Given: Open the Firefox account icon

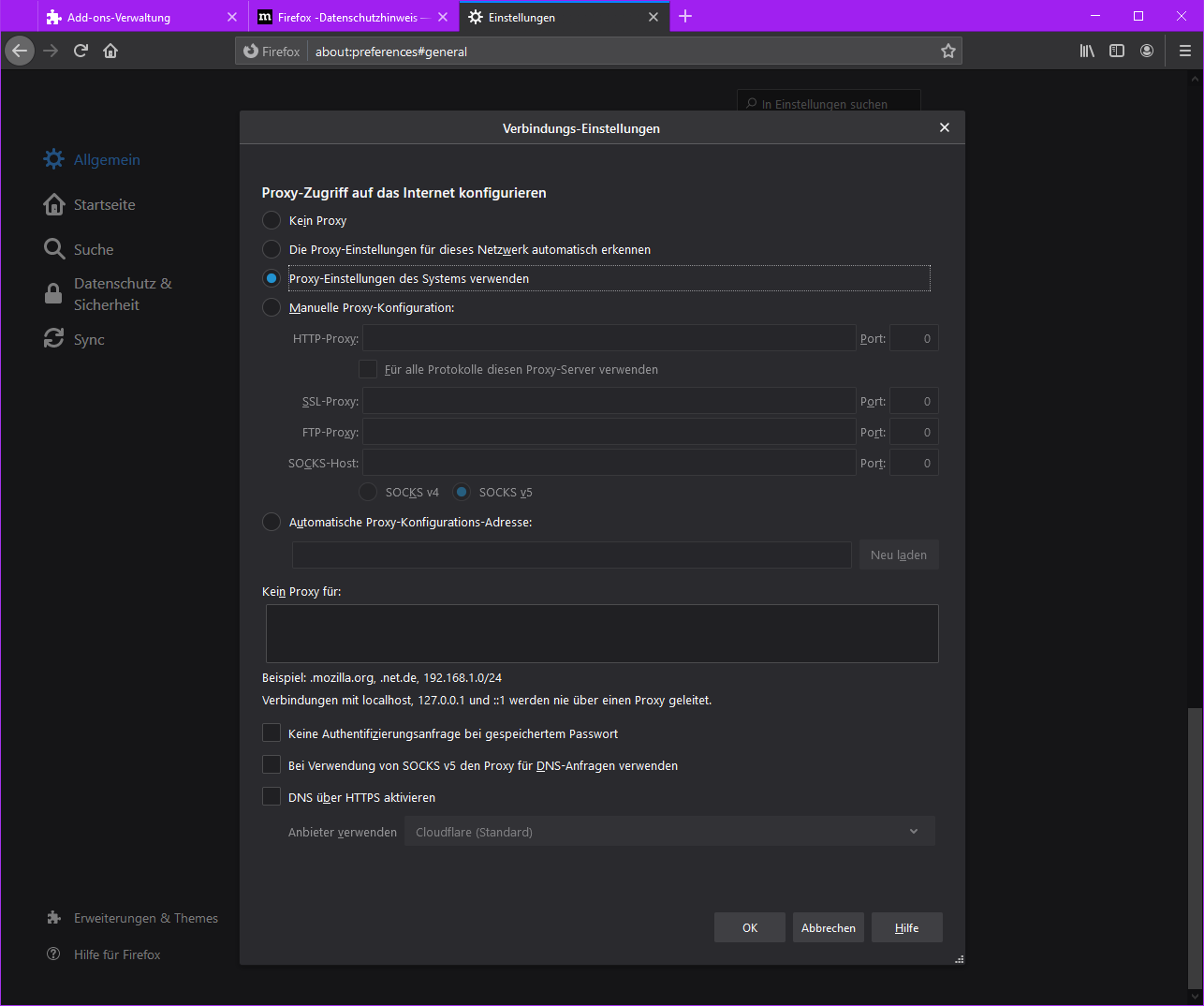Looking at the screenshot, I should [x=1147, y=51].
